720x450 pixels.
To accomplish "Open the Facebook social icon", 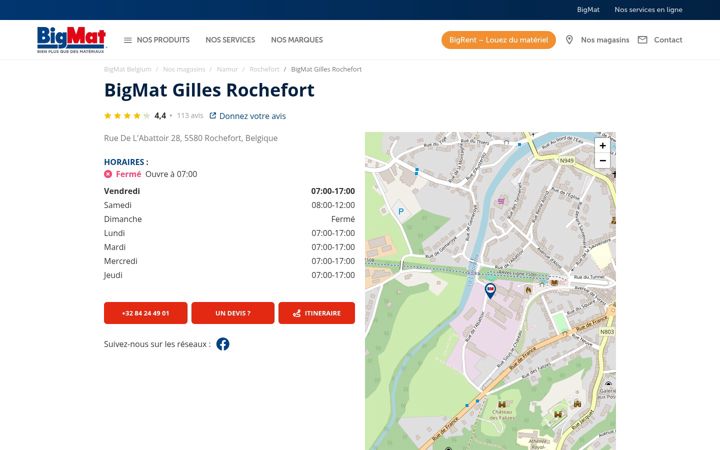I will 223,344.
